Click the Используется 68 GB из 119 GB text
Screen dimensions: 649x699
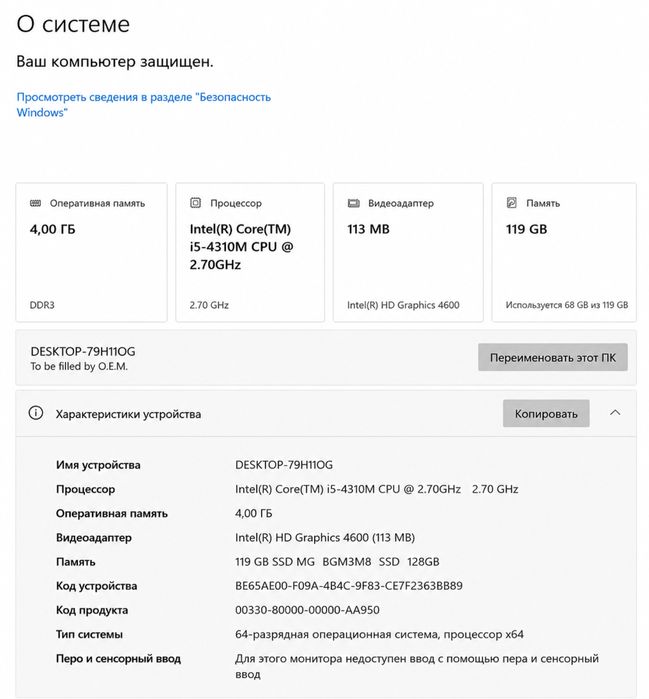pyautogui.click(x=567, y=305)
